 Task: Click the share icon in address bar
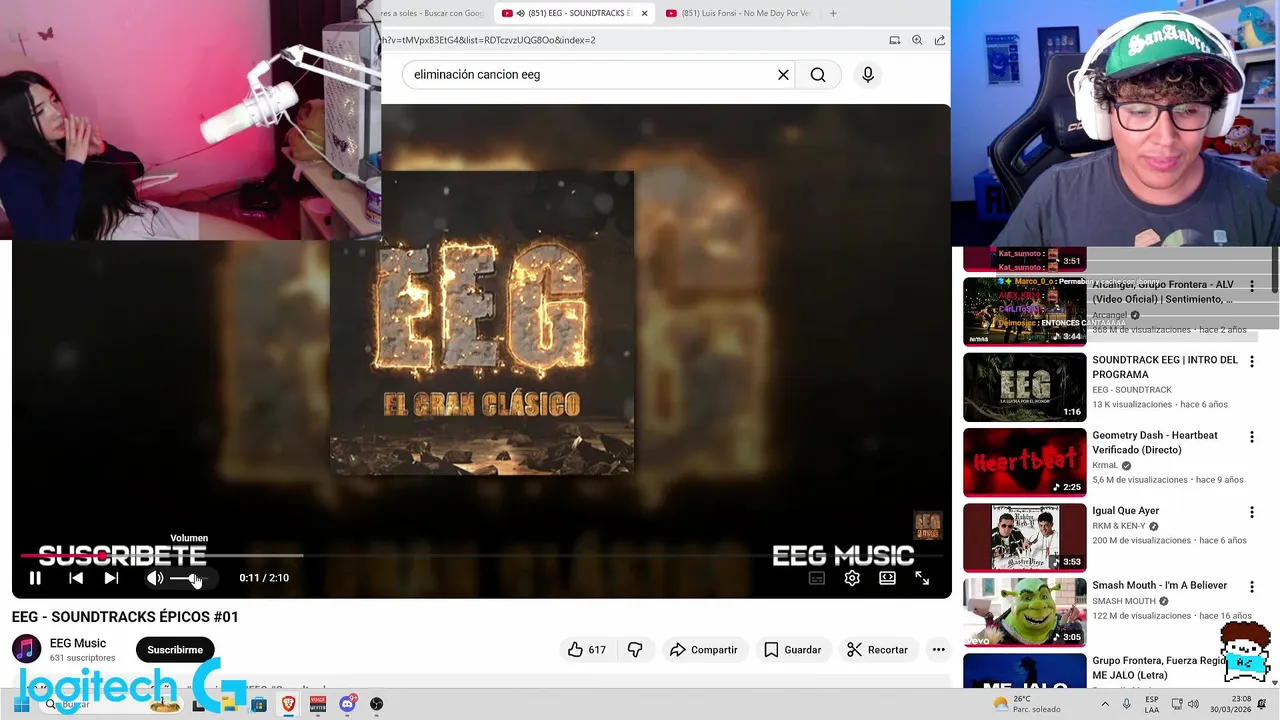click(940, 40)
